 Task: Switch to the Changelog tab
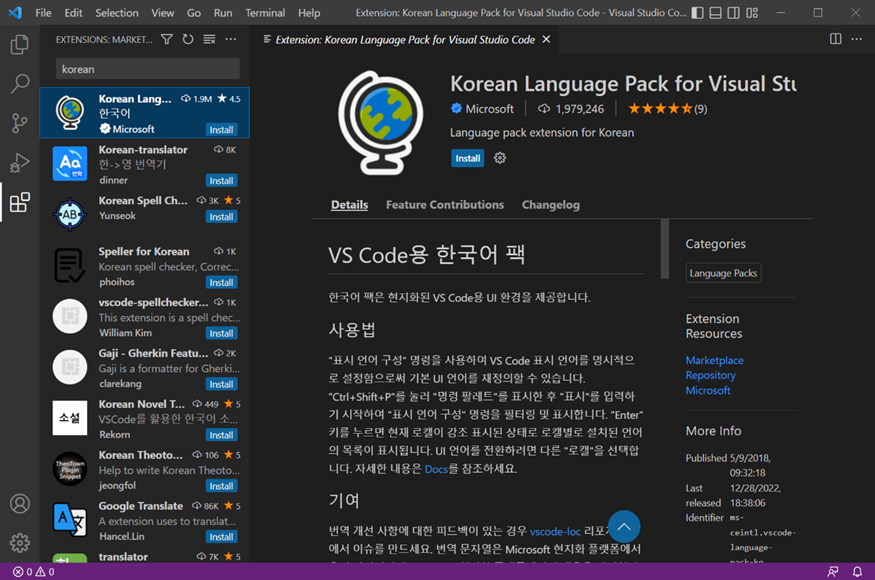click(x=551, y=204)
